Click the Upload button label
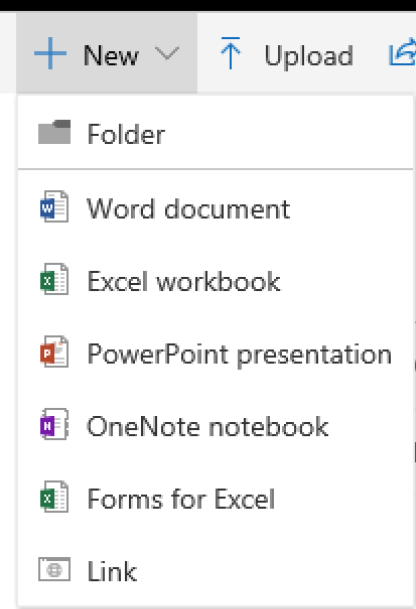Viewport: 416px width, 609px height. [309, 55]
